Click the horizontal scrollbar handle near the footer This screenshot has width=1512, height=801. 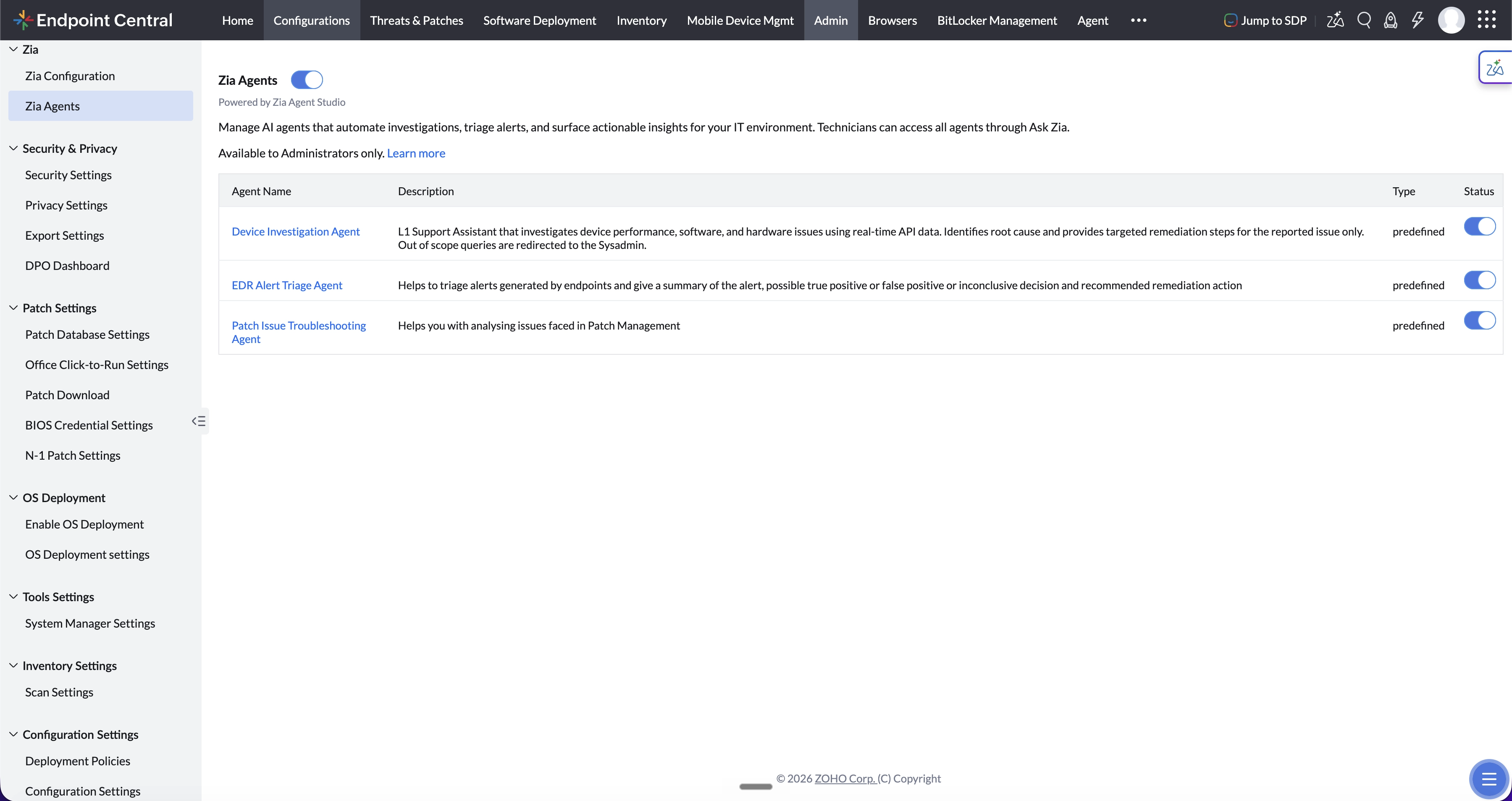click(x=756, y=786)
